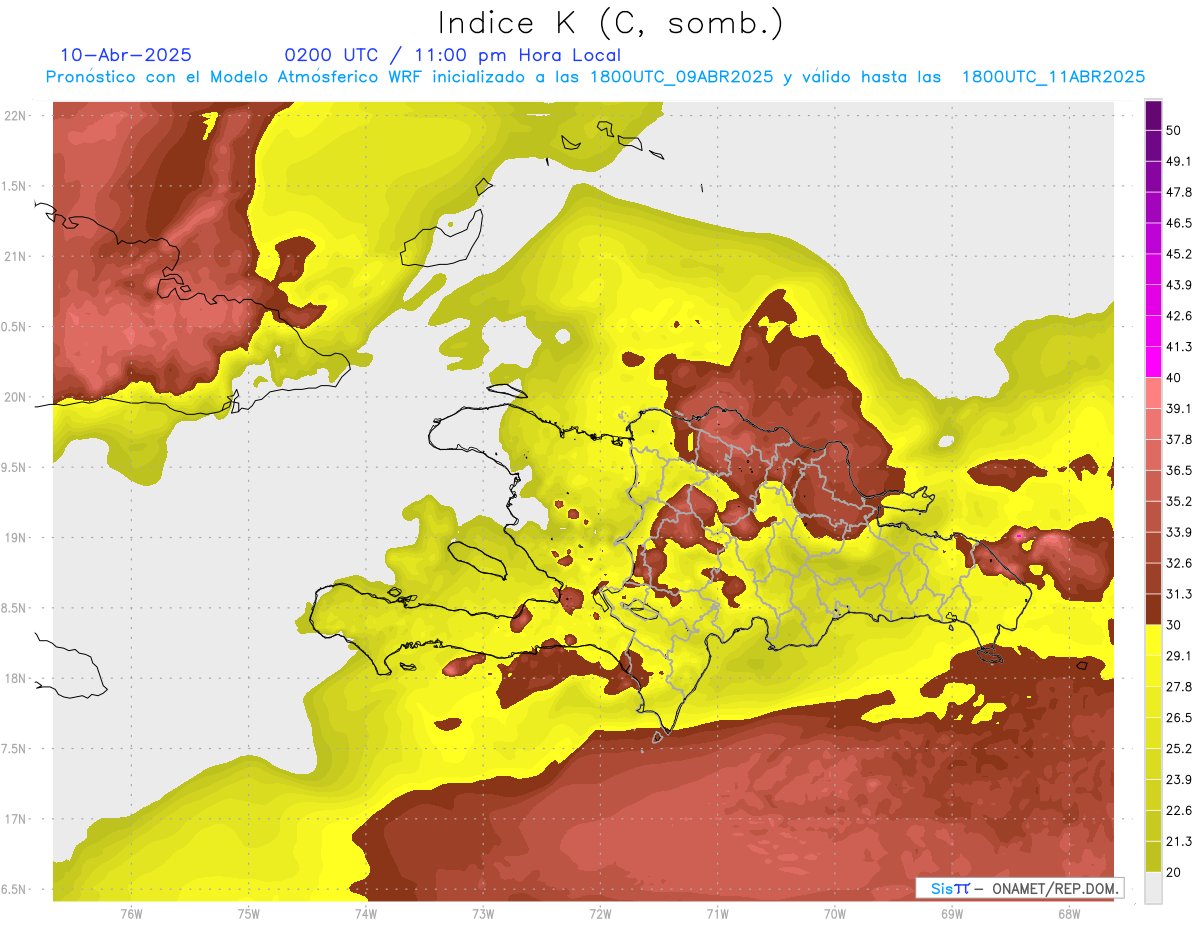Screen dimensions: 1200x927
Task: Click the '74W' longitude axis label
Action: point(365,913)
